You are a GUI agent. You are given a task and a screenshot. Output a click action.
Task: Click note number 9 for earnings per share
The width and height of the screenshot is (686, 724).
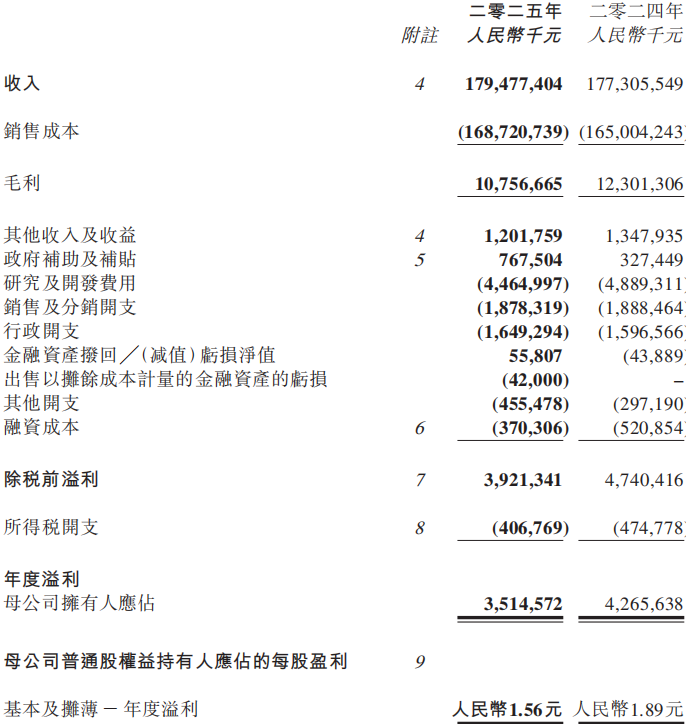pyautogui.click(x=420, y=661)
